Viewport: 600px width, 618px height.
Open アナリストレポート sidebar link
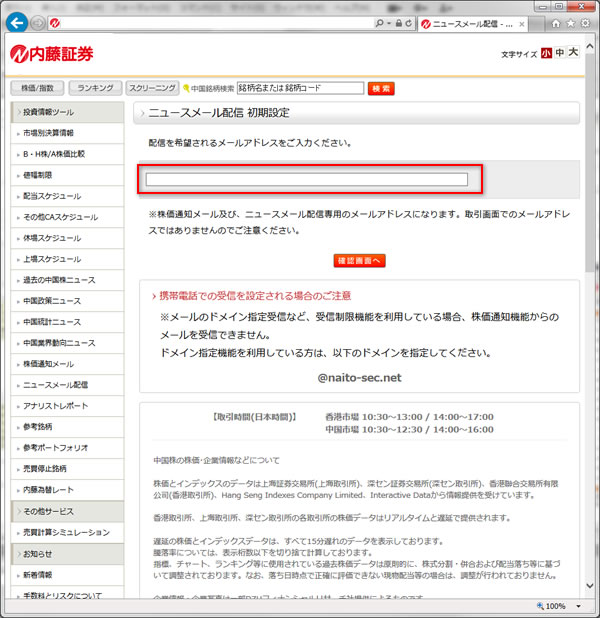pos(67,406)
